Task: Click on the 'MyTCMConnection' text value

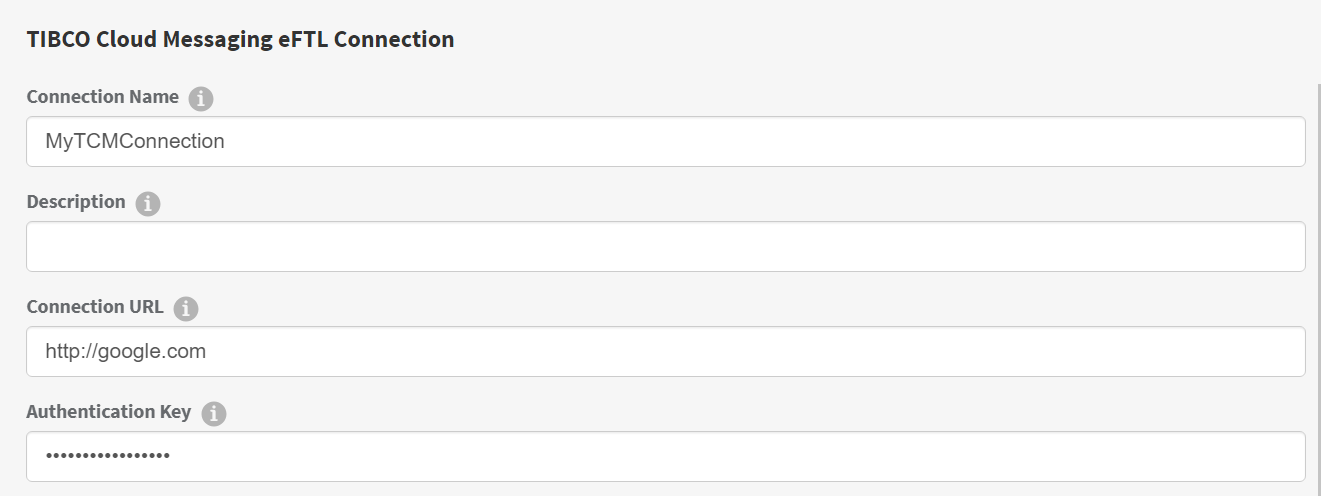Action: pyautogui.click(x=135, y=141)
